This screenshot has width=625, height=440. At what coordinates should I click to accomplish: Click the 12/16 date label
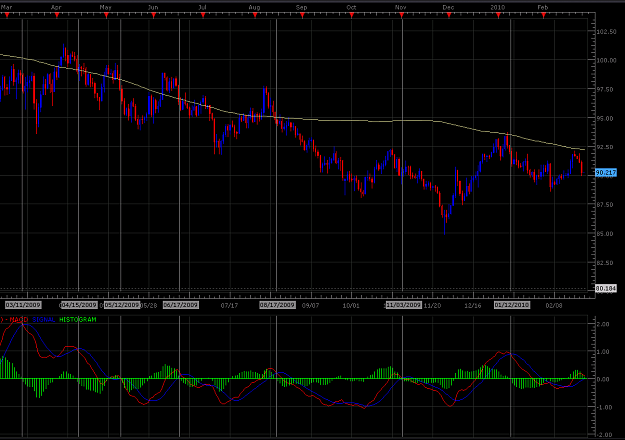pos(473,305)
